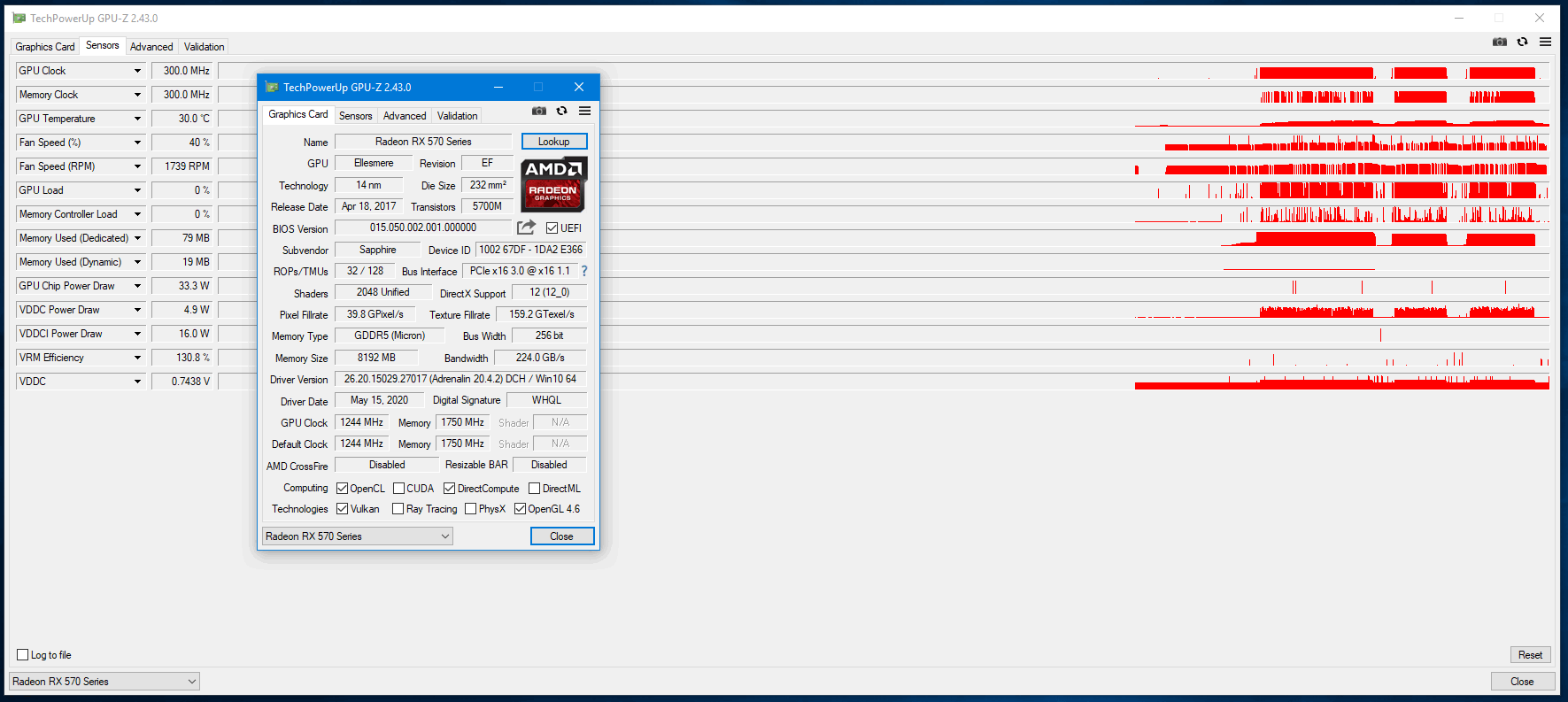This screenshot has height=702, width=1568.
Task: Open GPU Temperature sensor dropdown
Action: pyautogui.click(x=137, y=119)
